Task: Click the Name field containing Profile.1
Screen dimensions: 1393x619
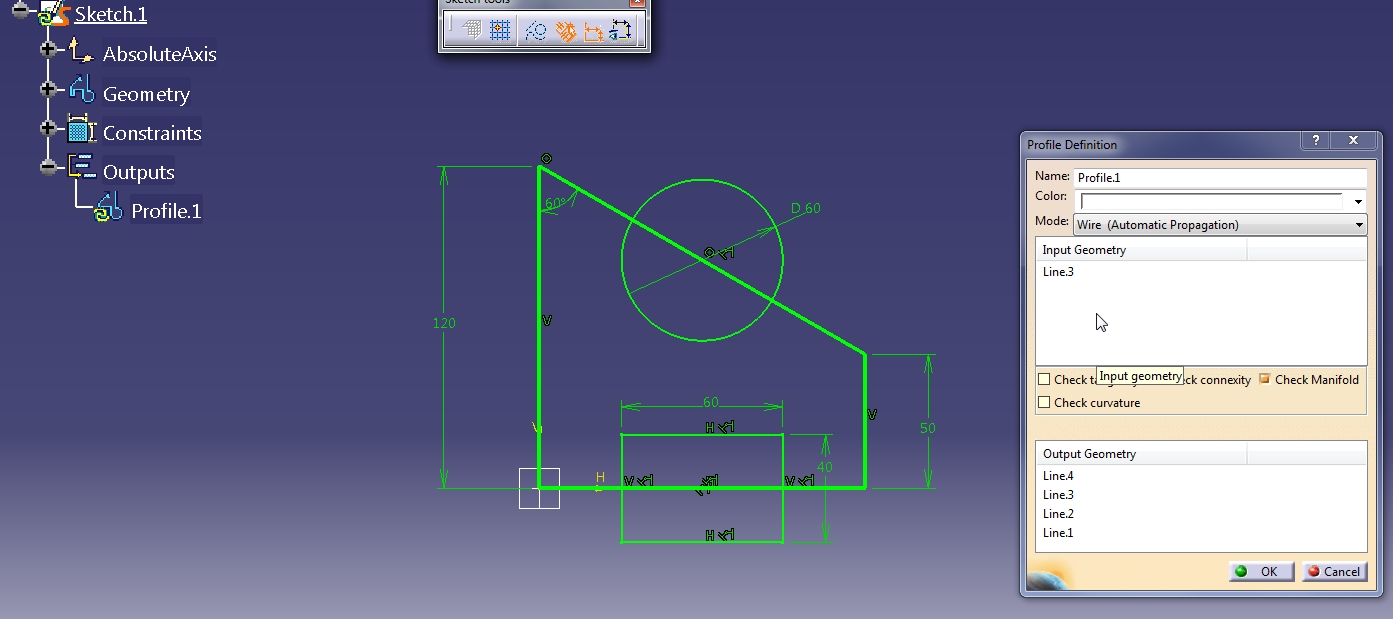Action: coord(1220,177)
